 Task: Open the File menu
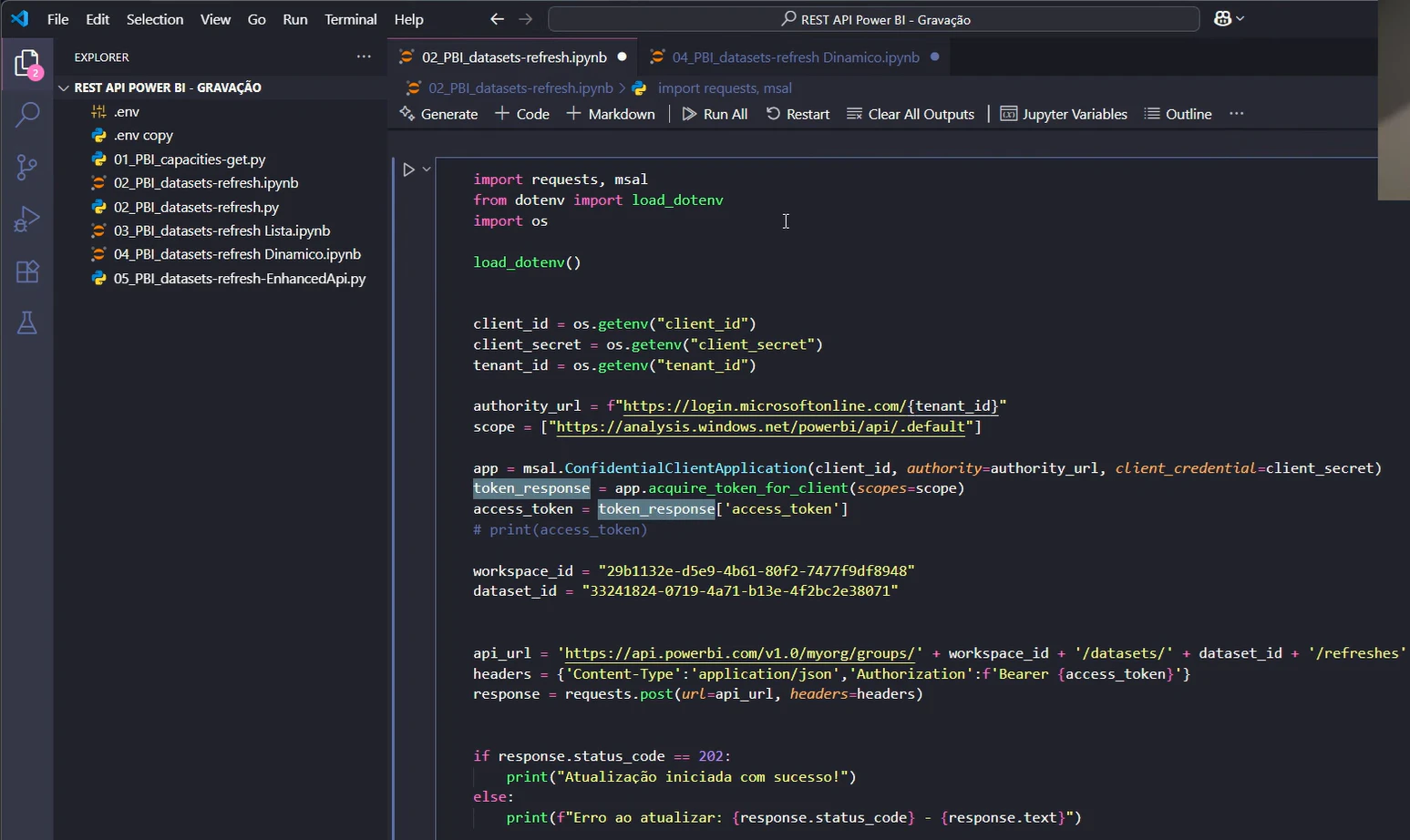coord(57,19)
